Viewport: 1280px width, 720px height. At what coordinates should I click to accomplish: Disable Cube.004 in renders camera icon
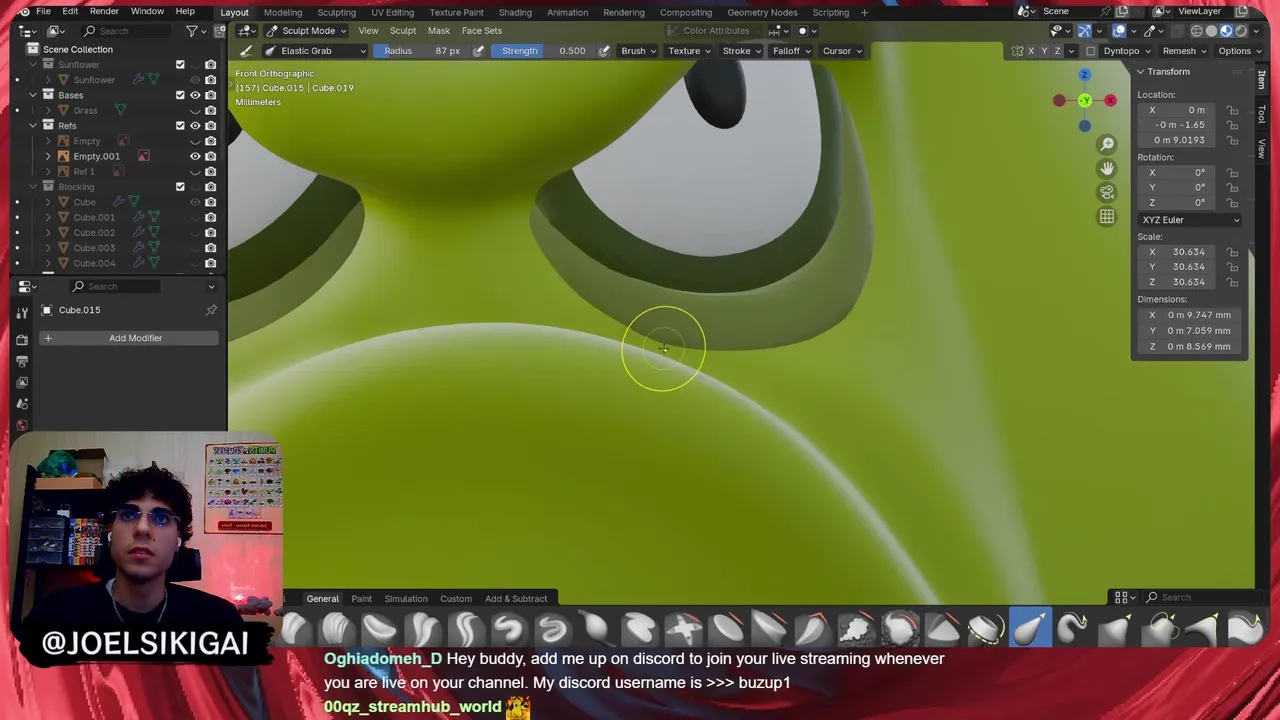210,263
